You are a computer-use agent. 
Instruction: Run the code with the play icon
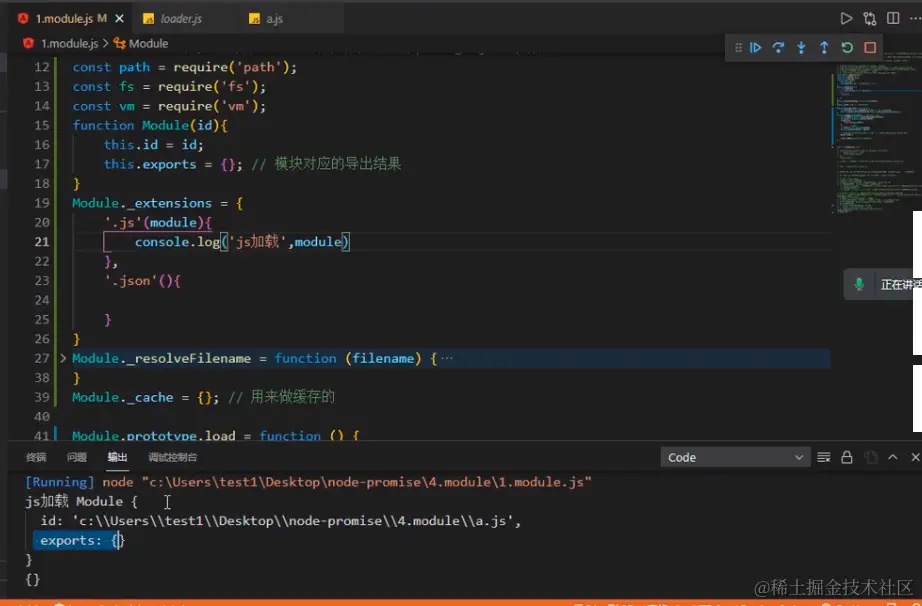(846, 19)
